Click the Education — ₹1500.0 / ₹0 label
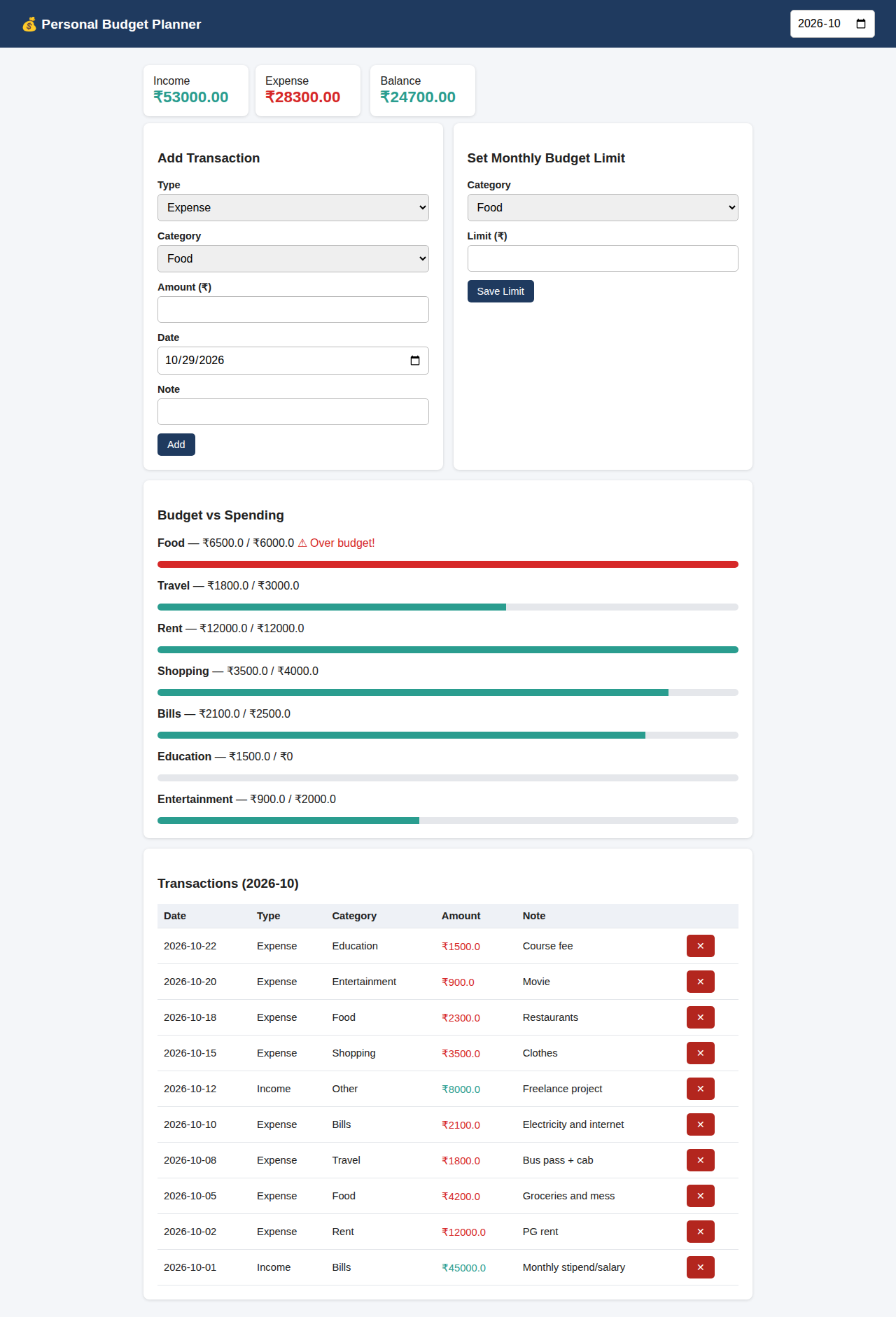 click(225, 757)
